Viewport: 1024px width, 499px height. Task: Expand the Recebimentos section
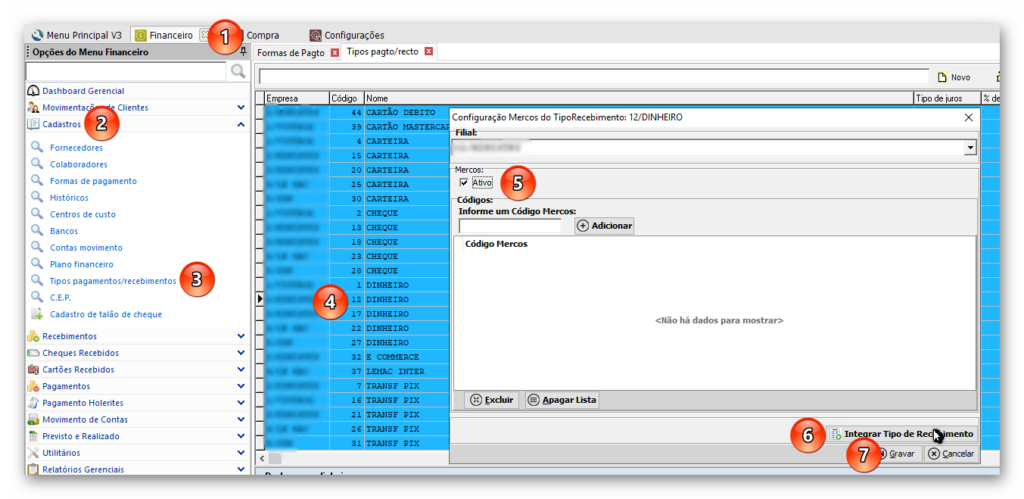(241, 336)
